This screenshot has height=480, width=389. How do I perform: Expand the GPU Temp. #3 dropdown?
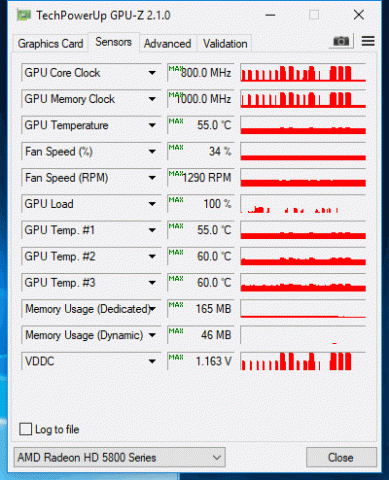(x=152, y=283)
